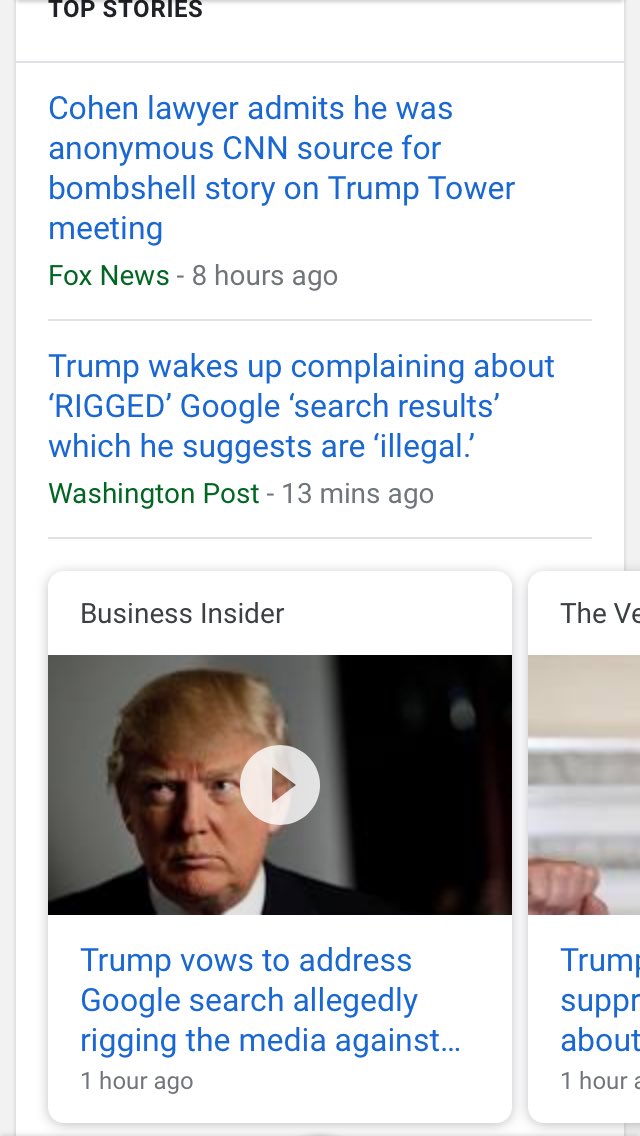The width and height of the screenshot is (640, 1136).
Task: Tap the TOP STORIES section heading
Action: click(x=125, y=10)
